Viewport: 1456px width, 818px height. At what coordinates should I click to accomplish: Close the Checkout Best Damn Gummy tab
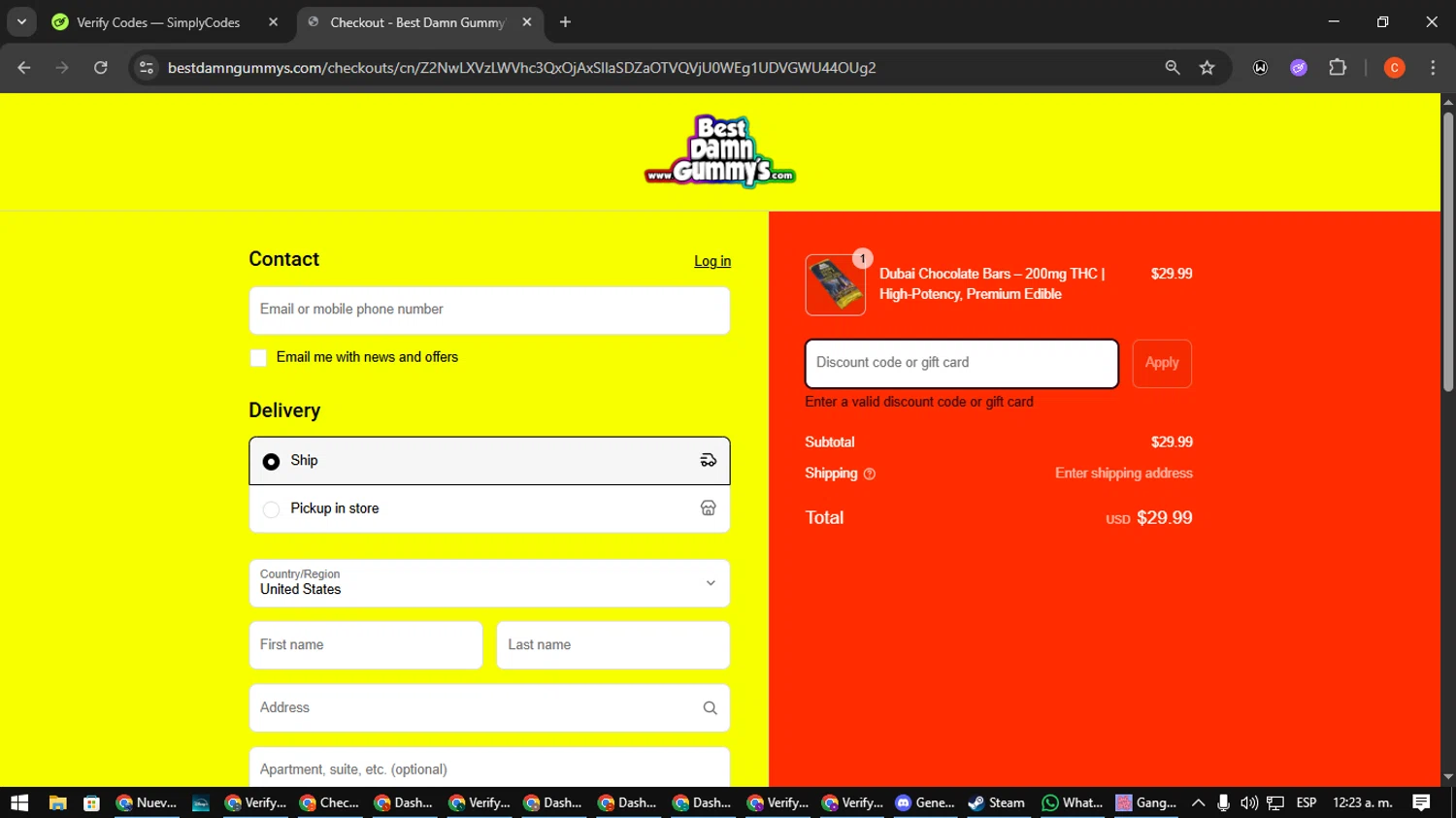(527, 22)
